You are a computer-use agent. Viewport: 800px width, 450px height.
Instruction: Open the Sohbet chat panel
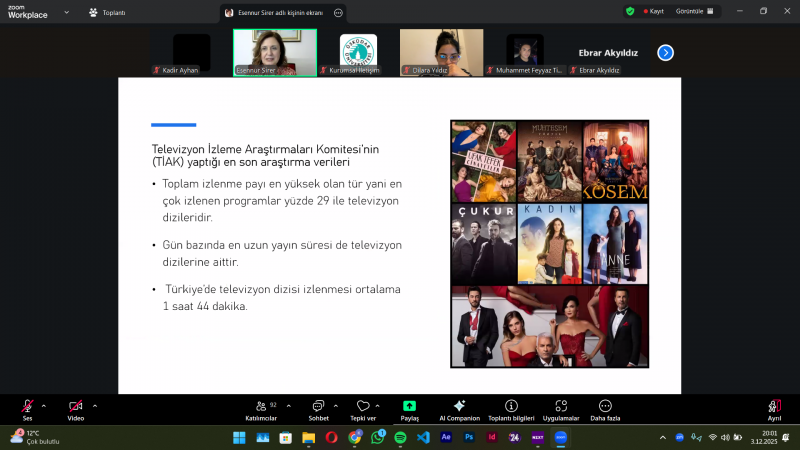click(x=318, y=408)
